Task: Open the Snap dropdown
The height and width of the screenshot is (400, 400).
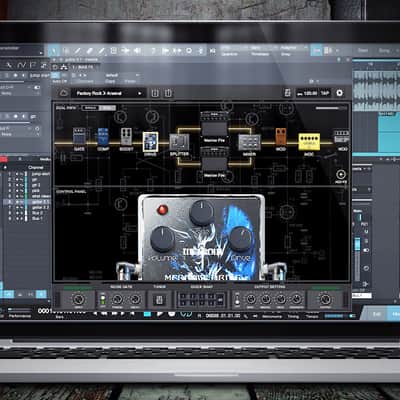Action: 293,51
